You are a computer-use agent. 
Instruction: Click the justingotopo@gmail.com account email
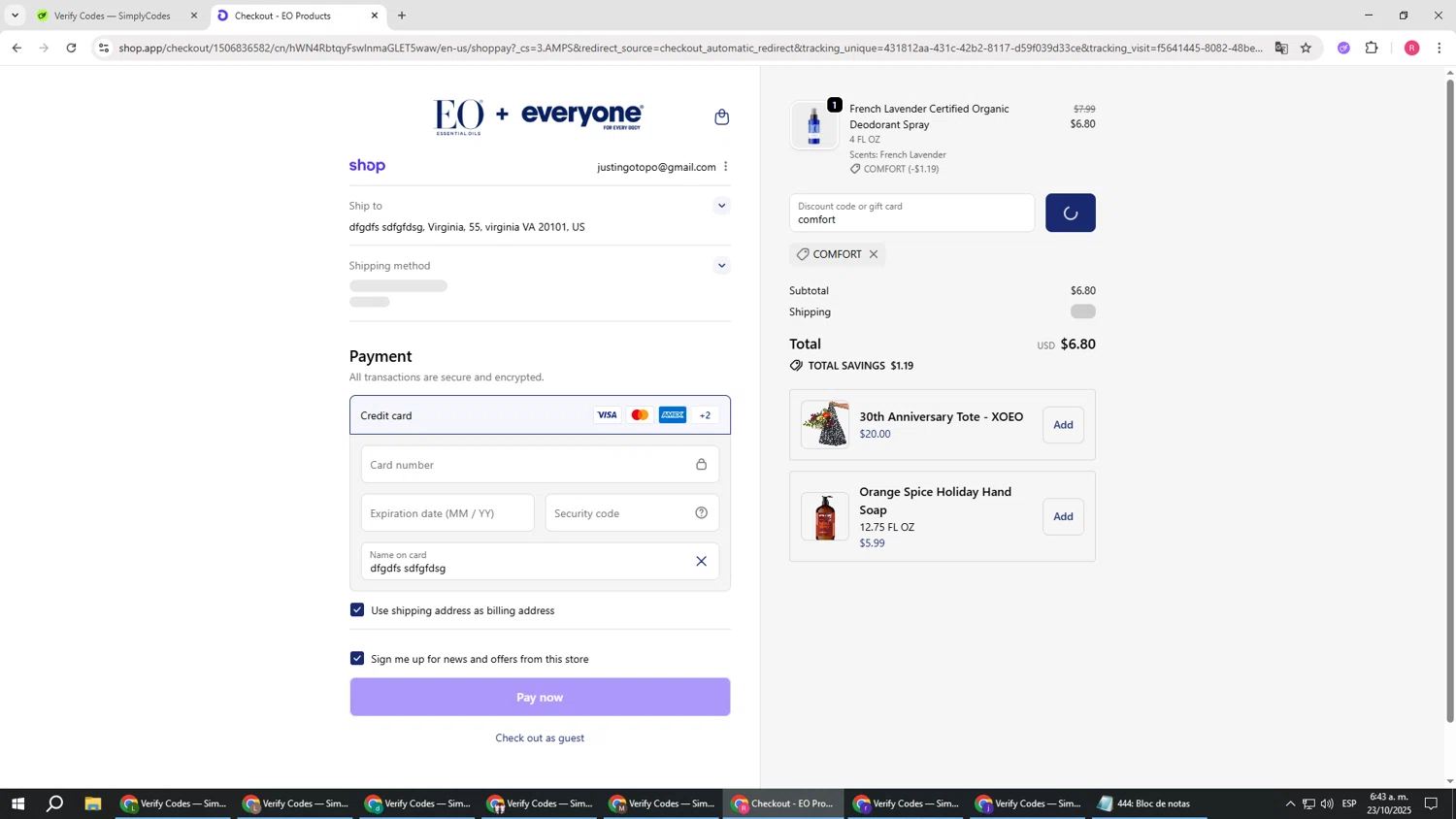pos(656,167)
